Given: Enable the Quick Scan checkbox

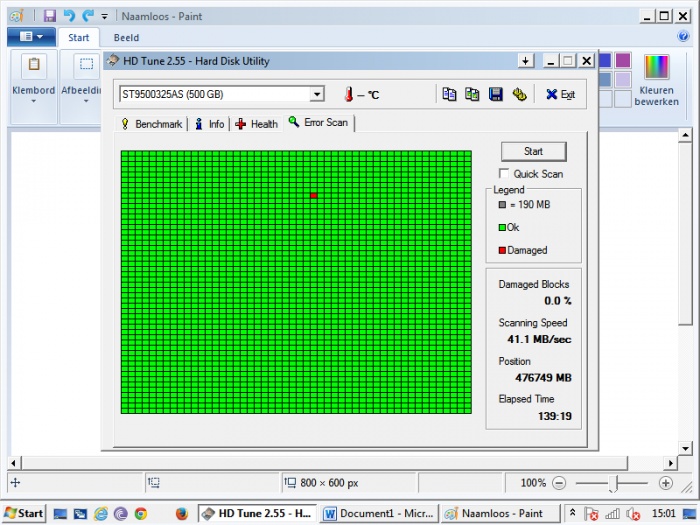Looking at the screenshot, I should click(504, 173).
